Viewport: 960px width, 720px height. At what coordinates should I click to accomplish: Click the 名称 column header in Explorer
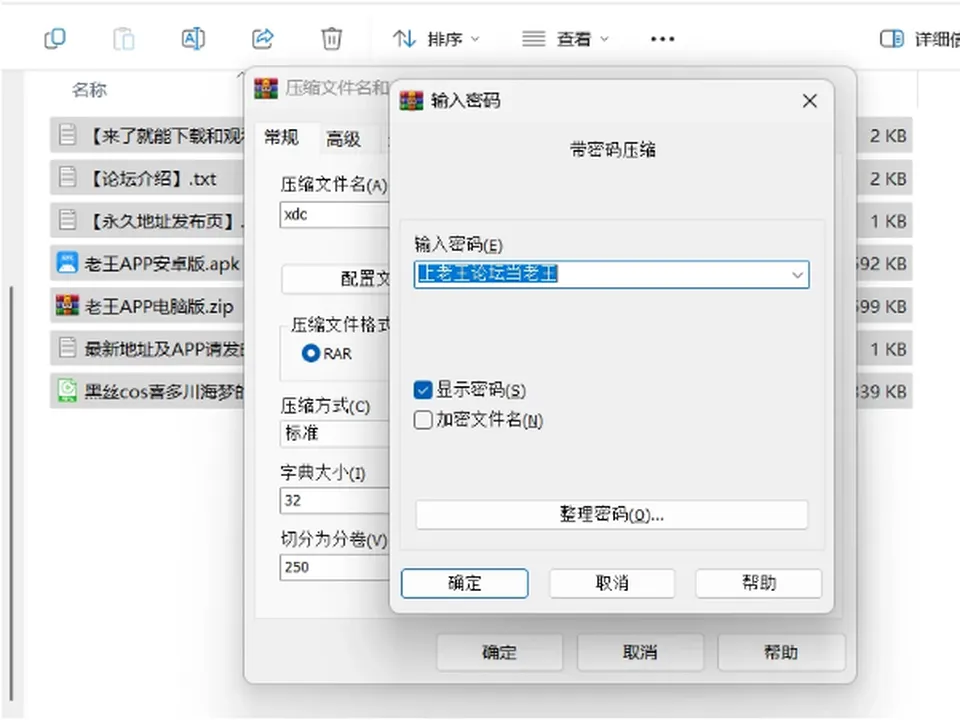pos(89,90)
